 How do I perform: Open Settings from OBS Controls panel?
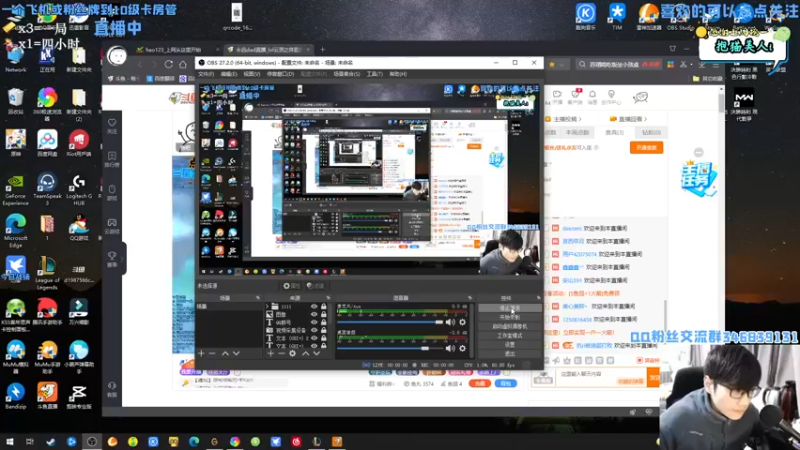click(x=509, y=345)
